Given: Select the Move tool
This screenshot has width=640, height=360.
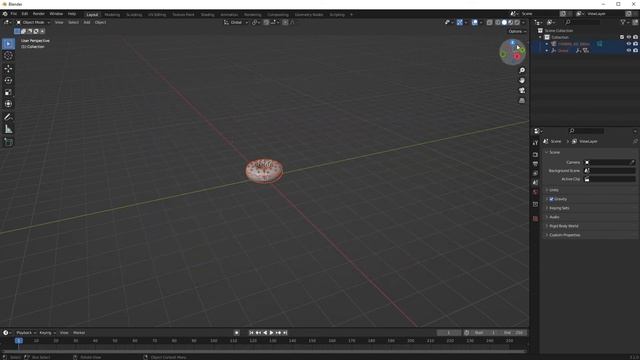Looking at the screenshot, I should 8,69.
